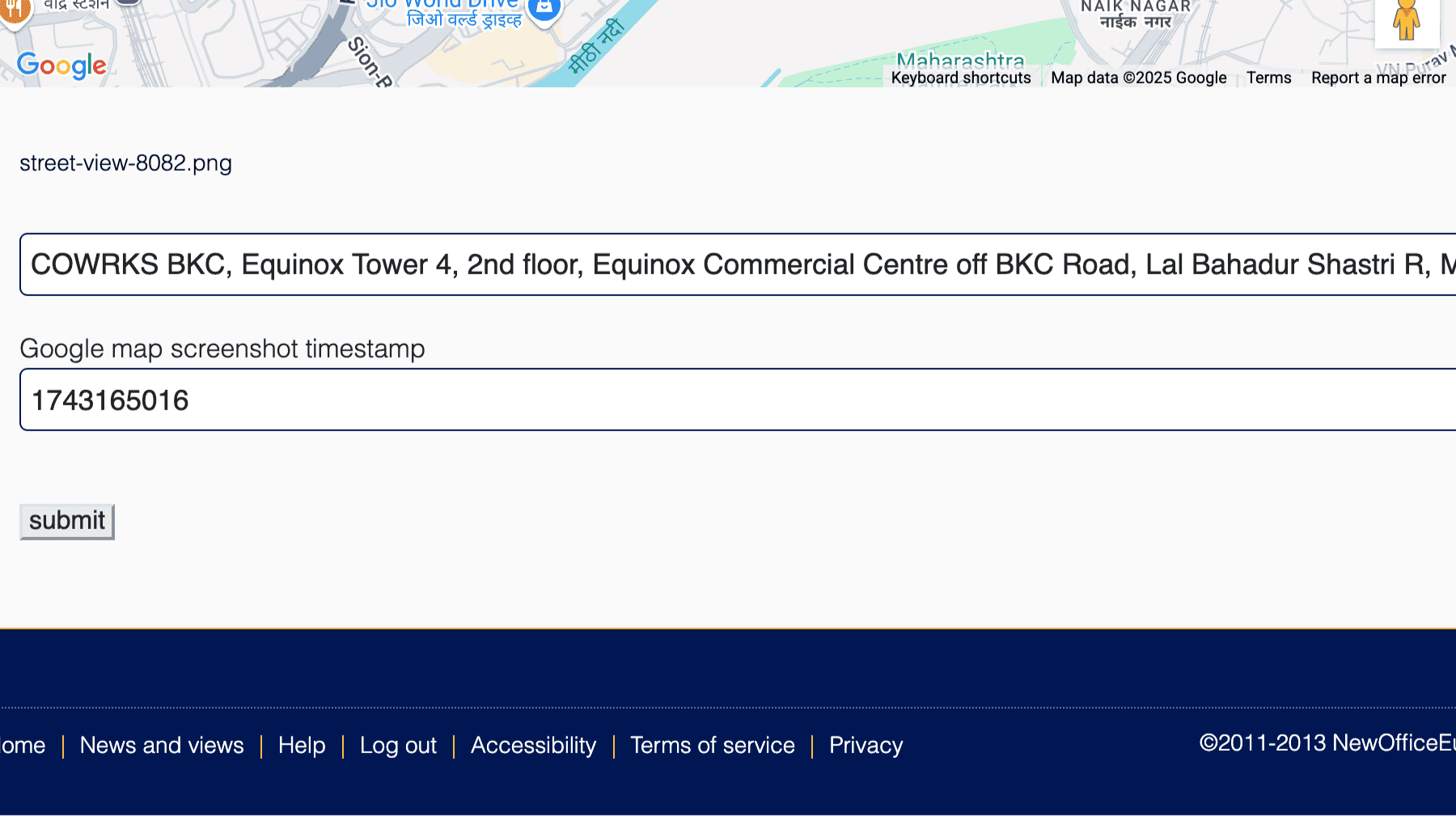Click the timestamp field showing 1743165016

[738, 400]
